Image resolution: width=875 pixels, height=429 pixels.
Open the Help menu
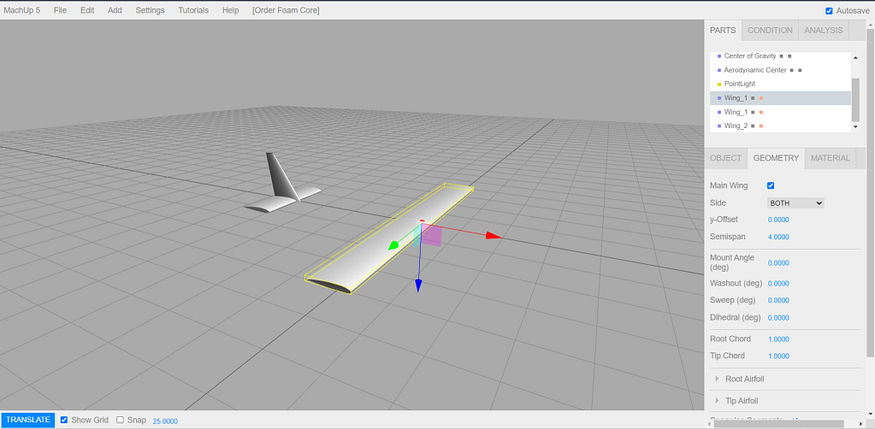[230, 10]
